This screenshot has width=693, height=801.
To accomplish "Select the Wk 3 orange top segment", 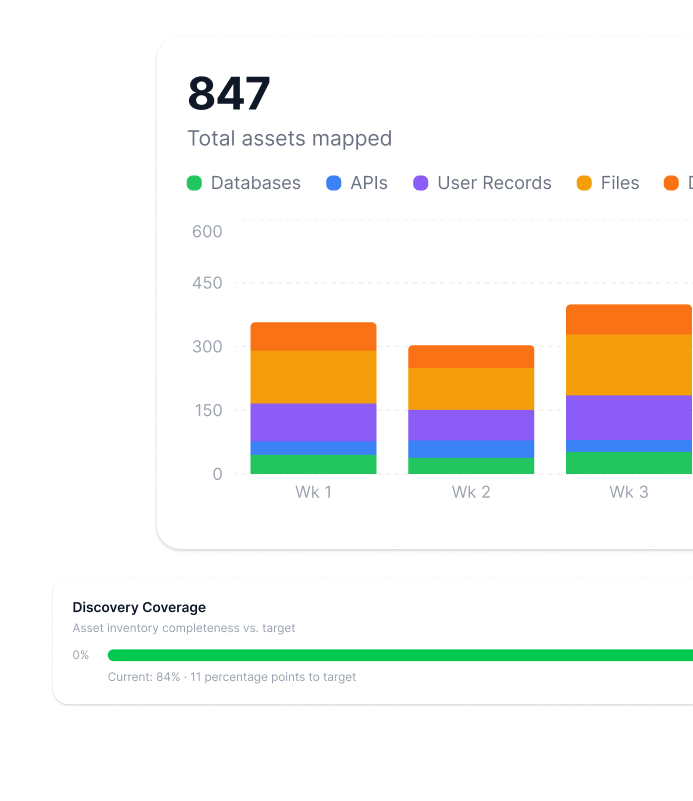I will (x=629, y=320).
